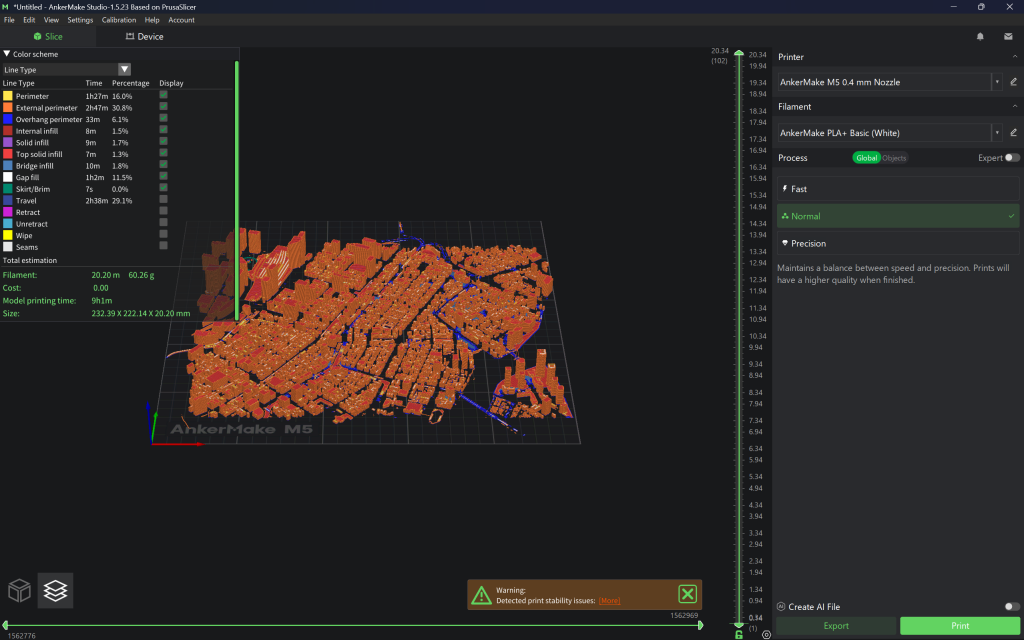Edit the filament preset with pencil icon
The height and width of the screenshot is (640, 1024).
[x=1013, y=132]
